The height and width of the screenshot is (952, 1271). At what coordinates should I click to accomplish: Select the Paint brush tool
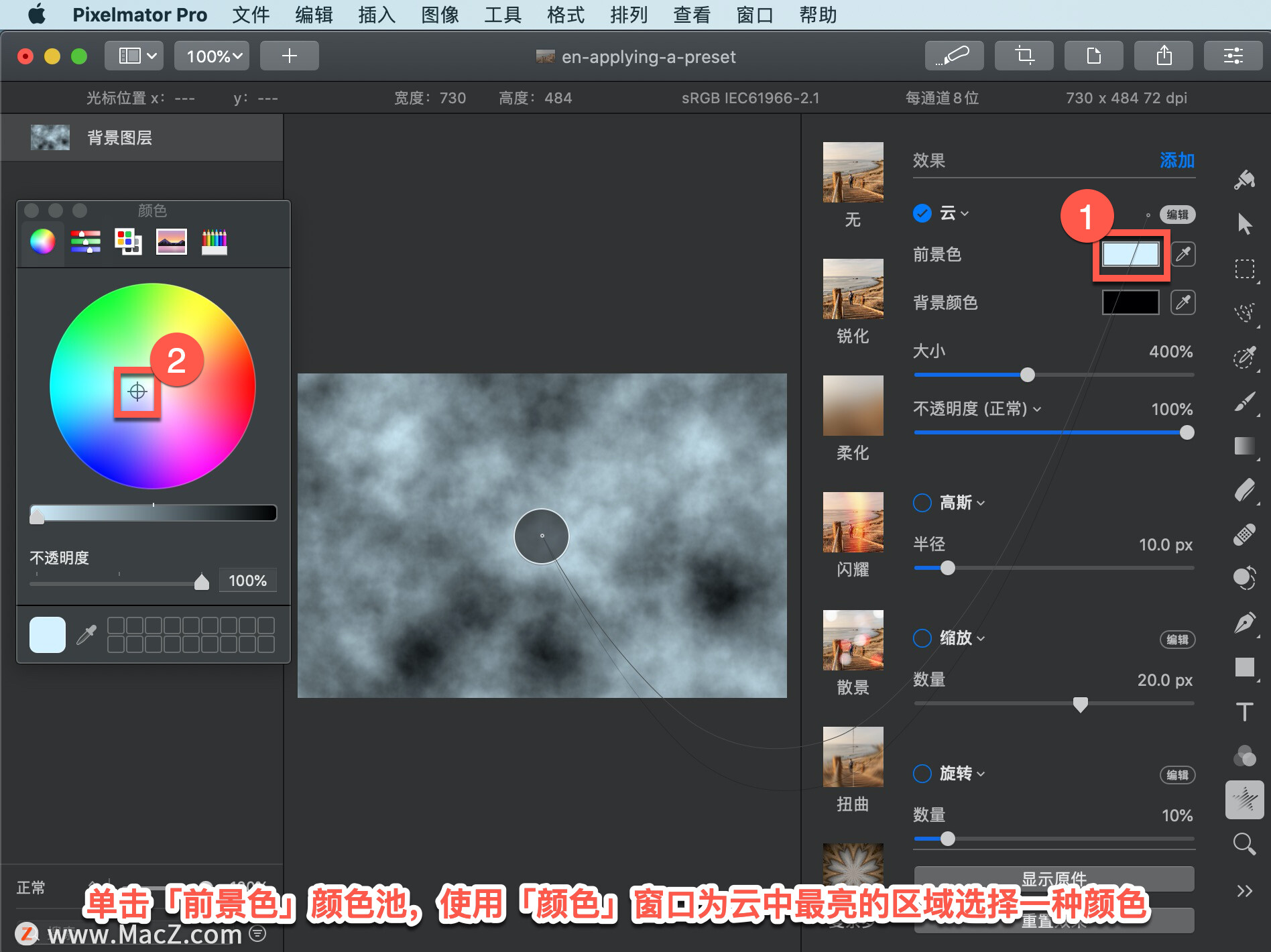[x=1245, y=402]
